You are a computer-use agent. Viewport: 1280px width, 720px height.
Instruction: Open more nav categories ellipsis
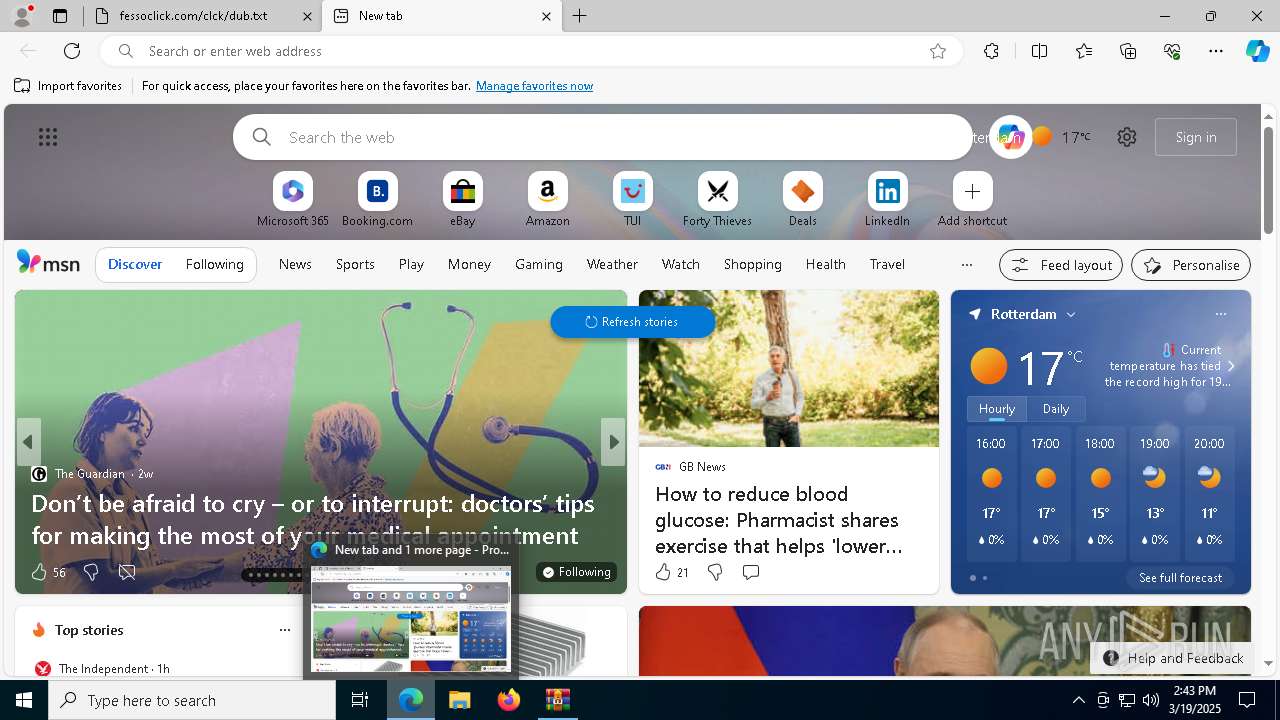(966, 265)
